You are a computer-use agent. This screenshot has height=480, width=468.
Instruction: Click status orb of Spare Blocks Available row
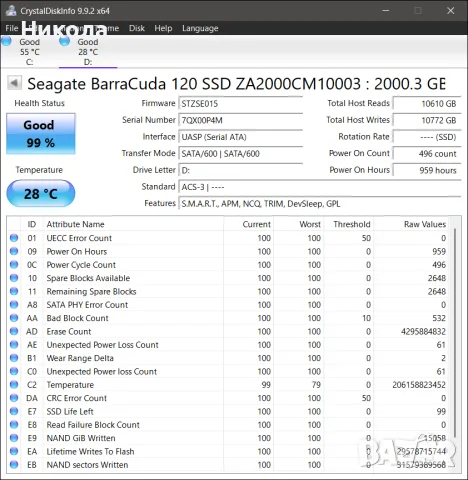(x=14, y=278)
